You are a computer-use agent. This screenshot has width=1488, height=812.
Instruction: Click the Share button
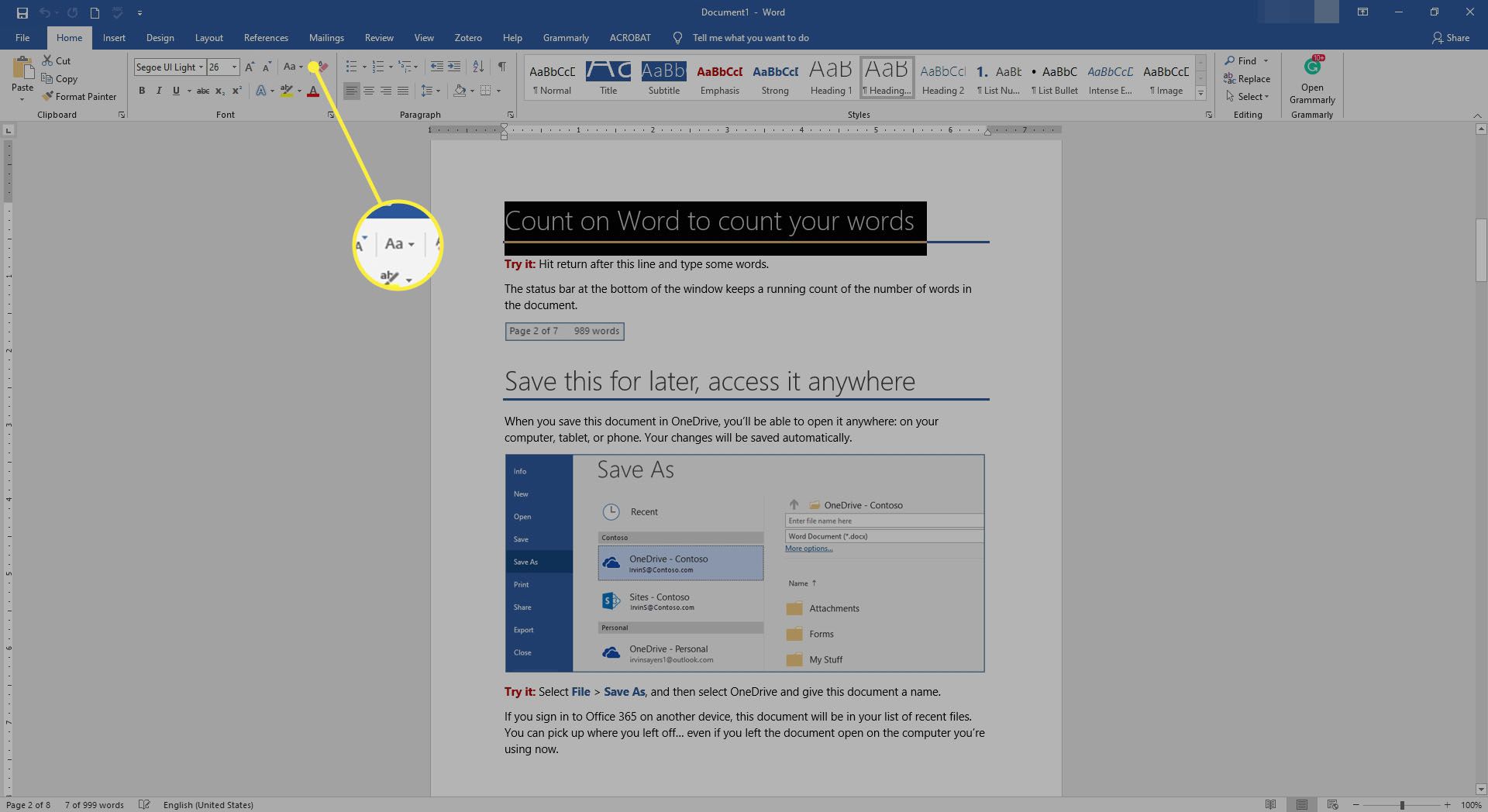1451,37
